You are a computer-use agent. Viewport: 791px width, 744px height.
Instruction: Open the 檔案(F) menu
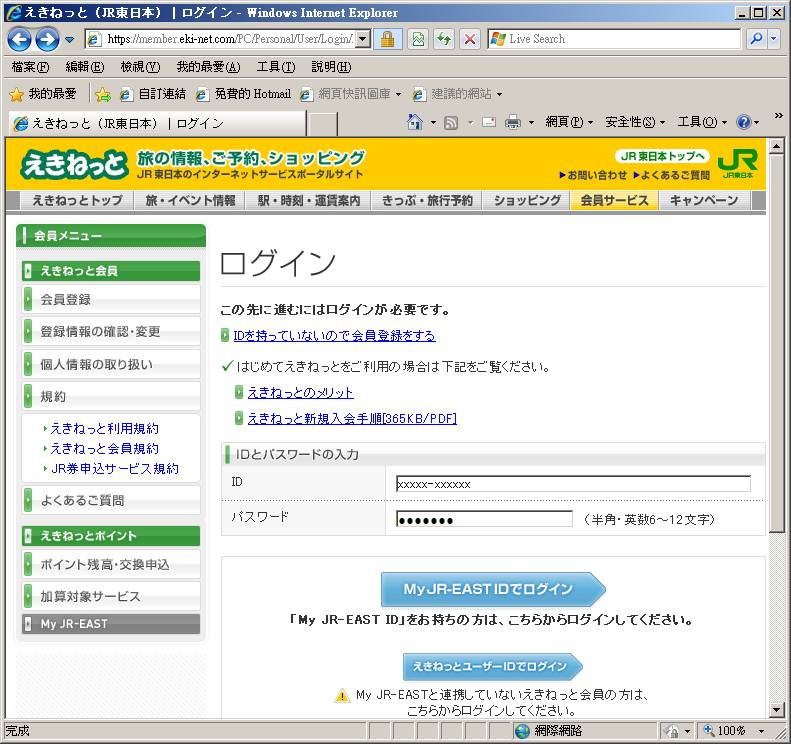point(30,67)
